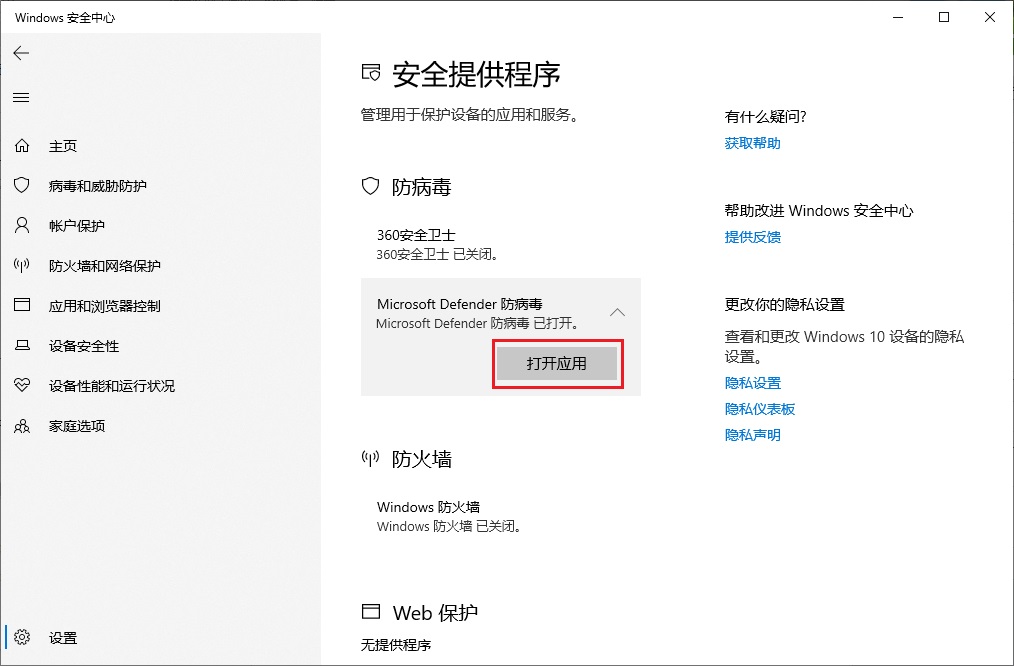Screen dimensions: 1014x666
Task: Open 设备性能和运行状况 page
Action: click(x=160, y=386)
